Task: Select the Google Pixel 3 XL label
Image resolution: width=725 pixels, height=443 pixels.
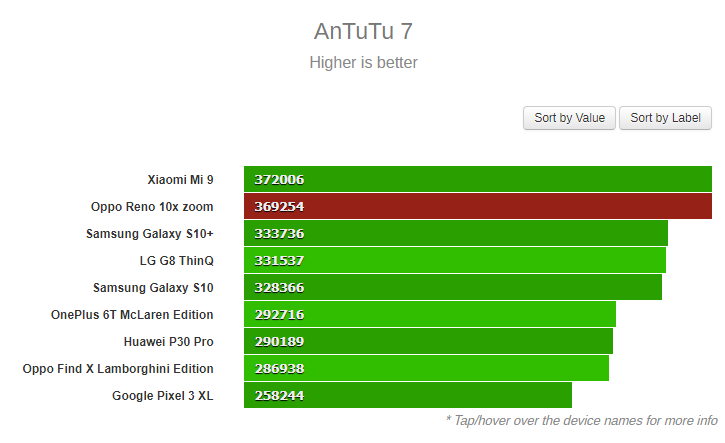Action: click(162, 396)
